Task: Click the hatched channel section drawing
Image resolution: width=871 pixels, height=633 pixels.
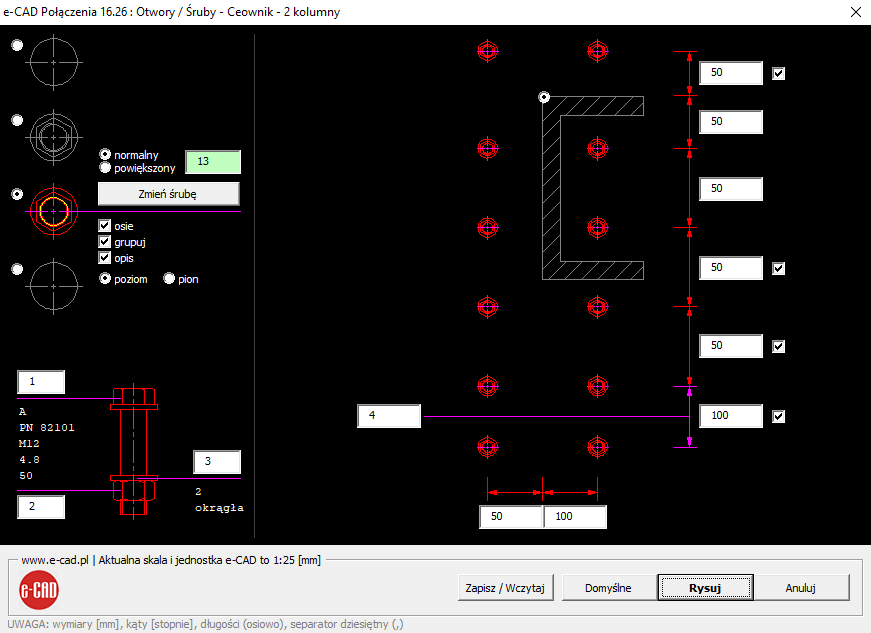Action: coord(552,188)
